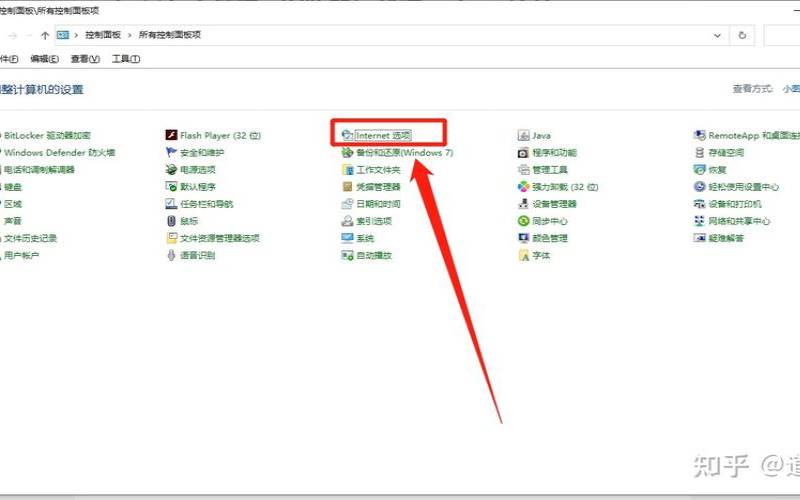Open the 系统 monitor icon
The height and width of the screenshot is (500, 800).
tap(347, 238)
